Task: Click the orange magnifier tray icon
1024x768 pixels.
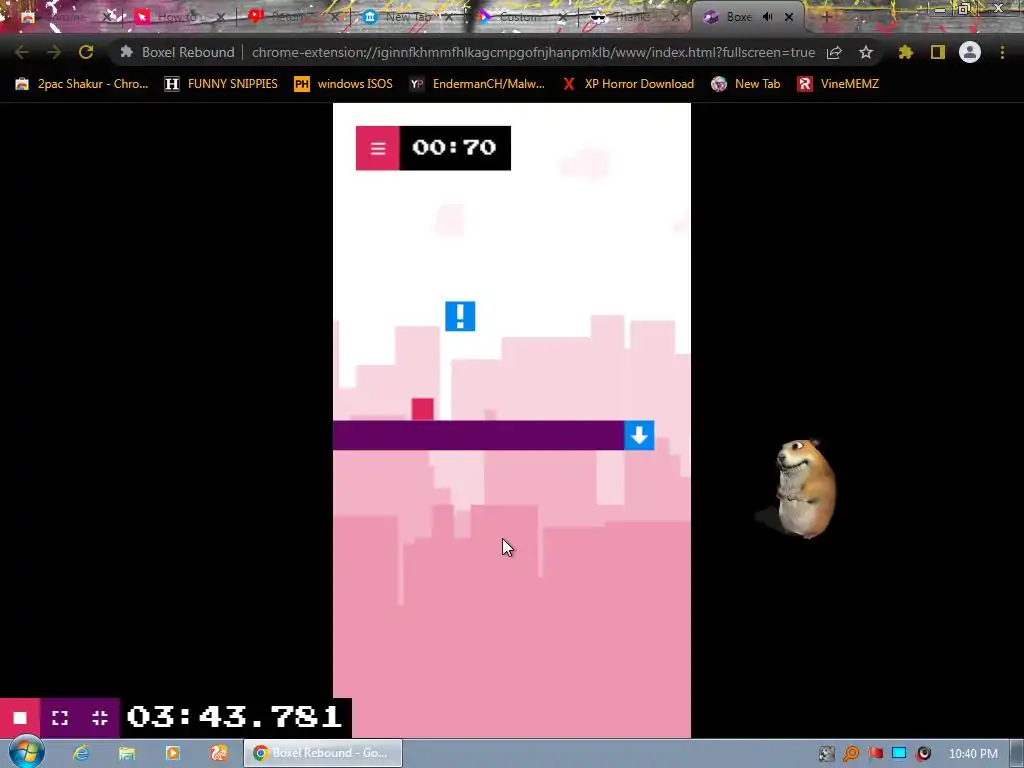Action: [x=850, y=754]
